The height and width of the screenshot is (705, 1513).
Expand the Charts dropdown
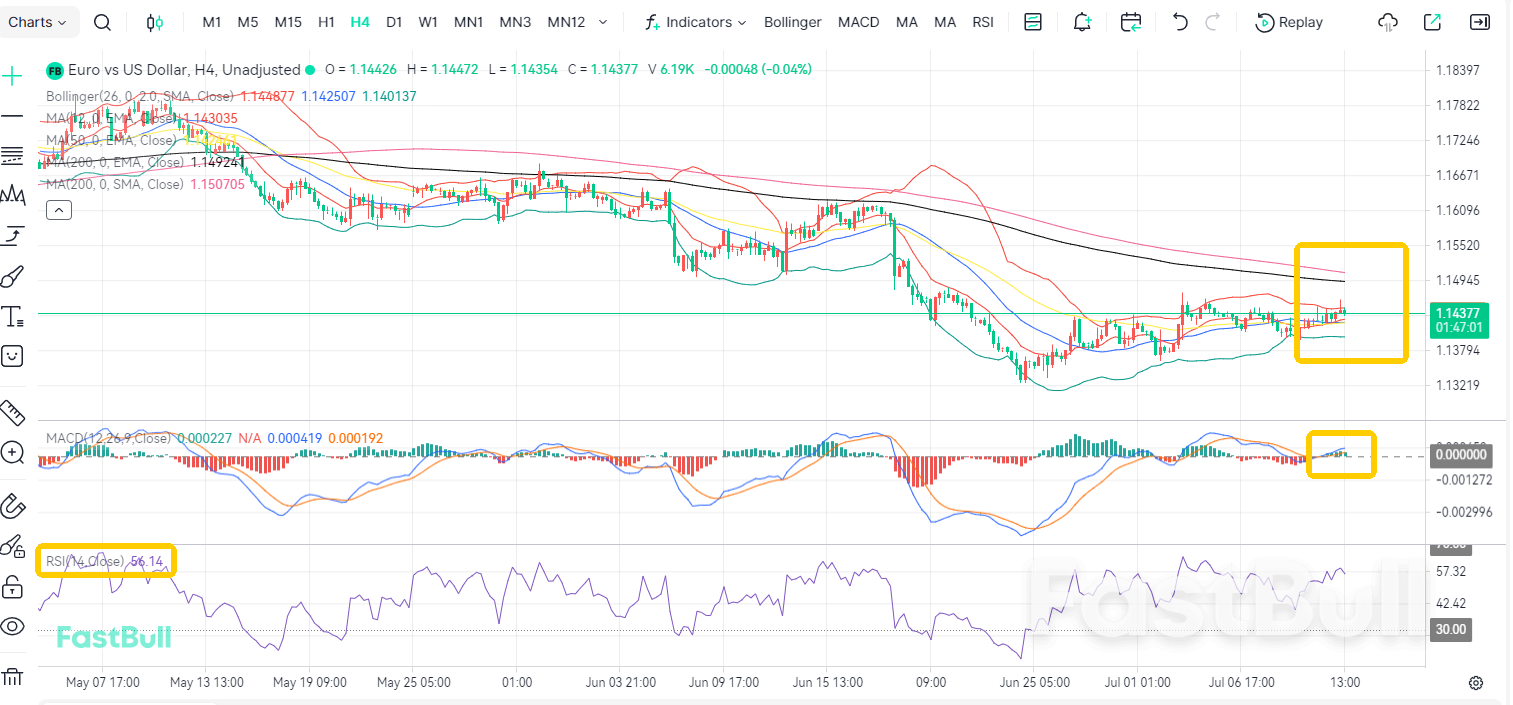coord(38,22)
